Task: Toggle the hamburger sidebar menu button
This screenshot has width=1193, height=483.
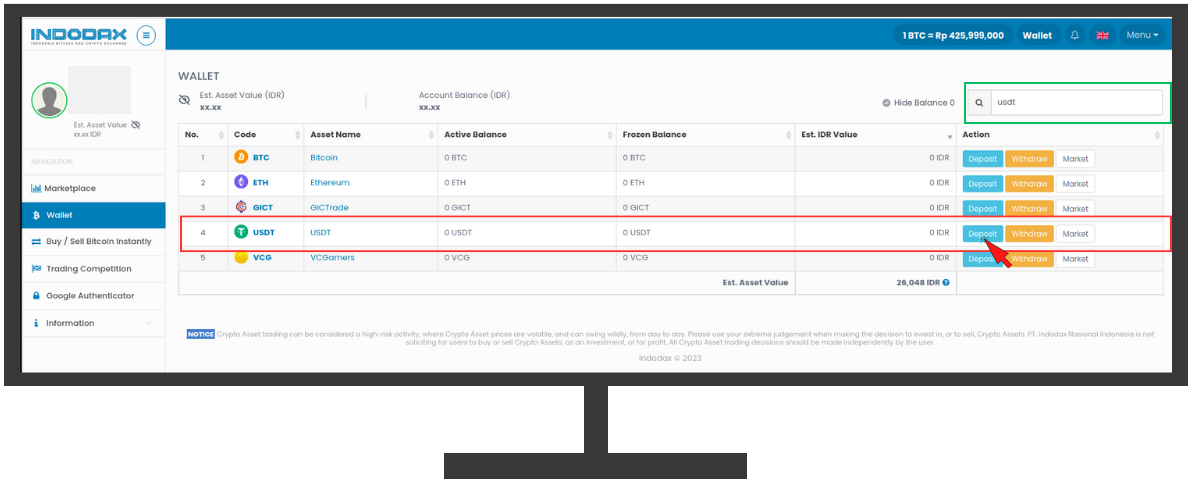Action: pos(146,35)
